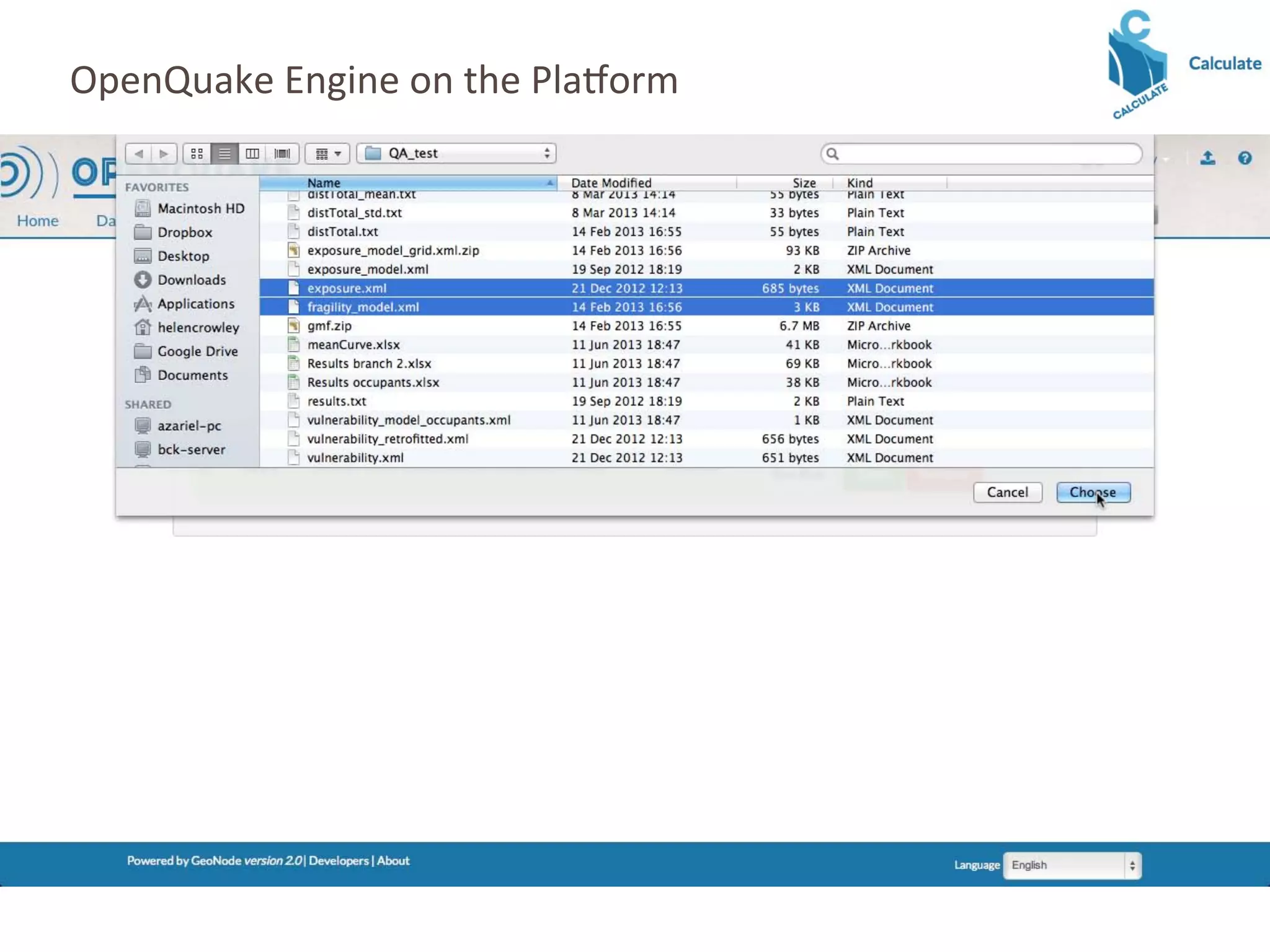The image size is (1270, 952).
Task: Click date 21 Dec 2012 of exposure.xml
Action: tap(627, 288)
